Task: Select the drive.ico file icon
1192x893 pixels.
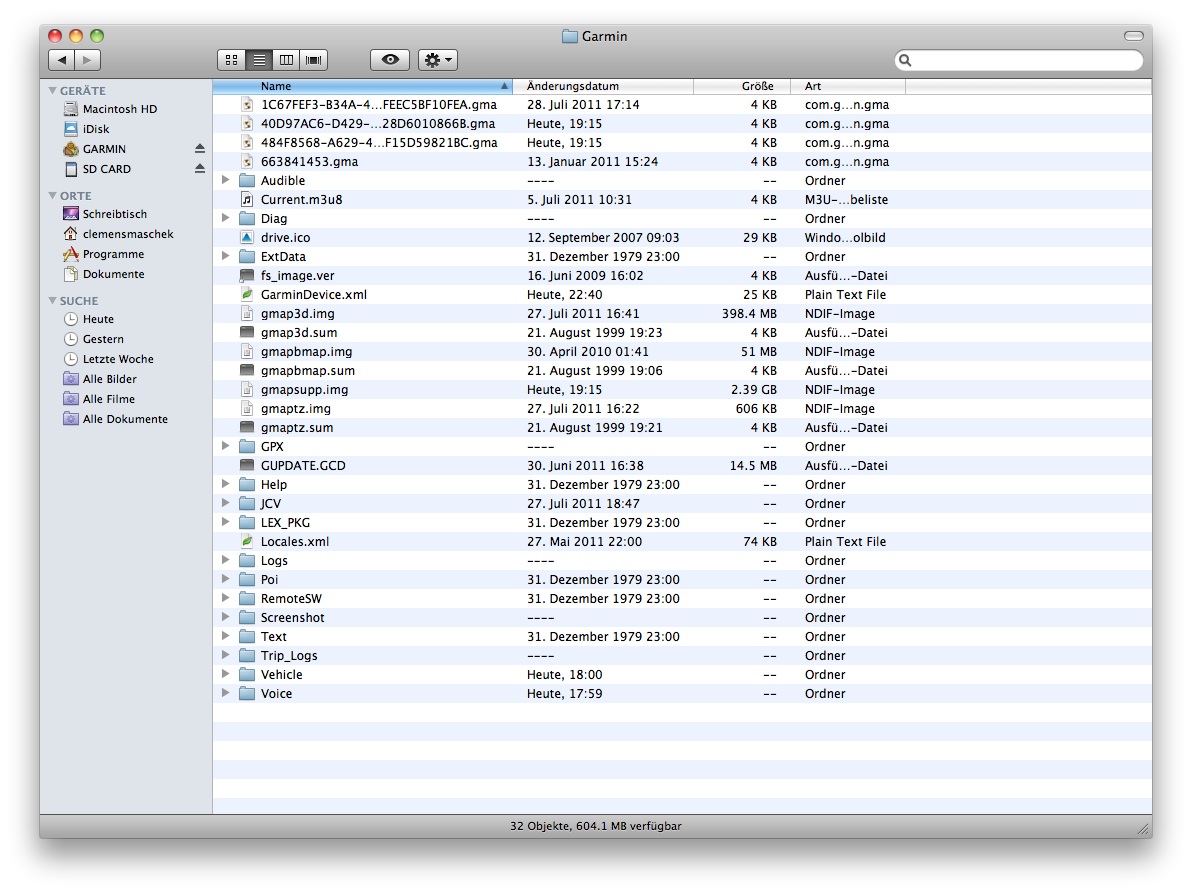Action: [x=246, y=237]
